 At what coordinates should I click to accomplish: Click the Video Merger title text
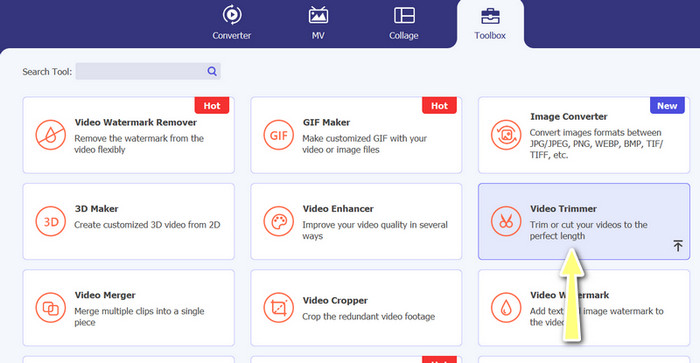[x=105, y=295]
